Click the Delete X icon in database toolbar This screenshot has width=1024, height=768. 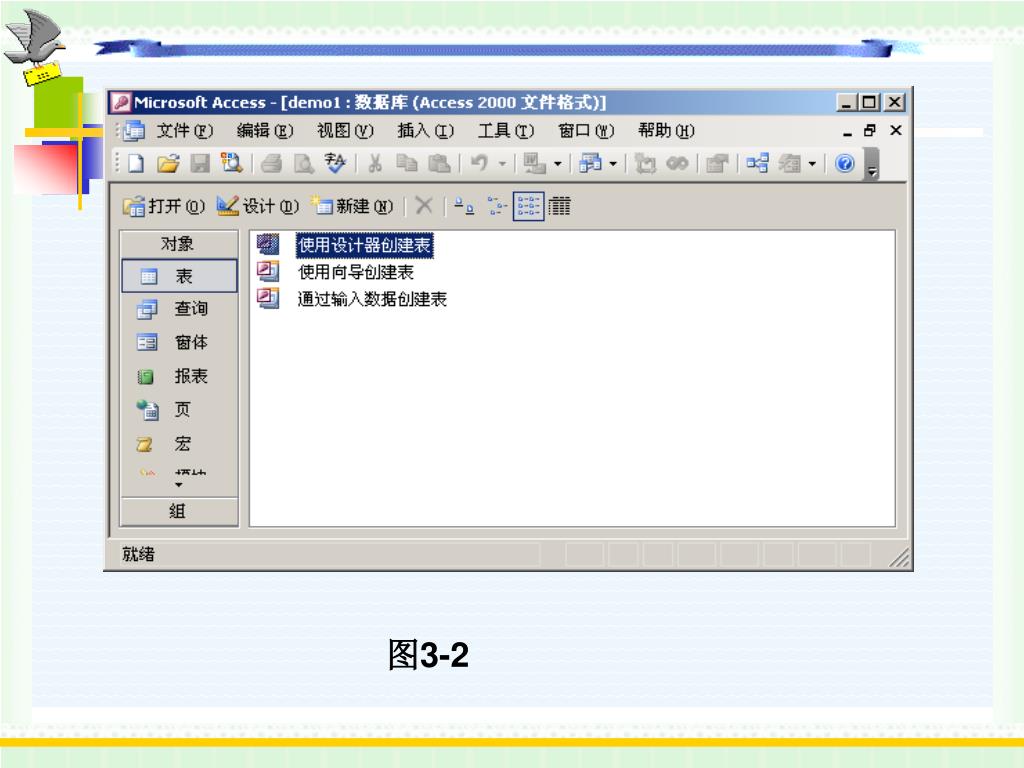click(x=424, y=206)
